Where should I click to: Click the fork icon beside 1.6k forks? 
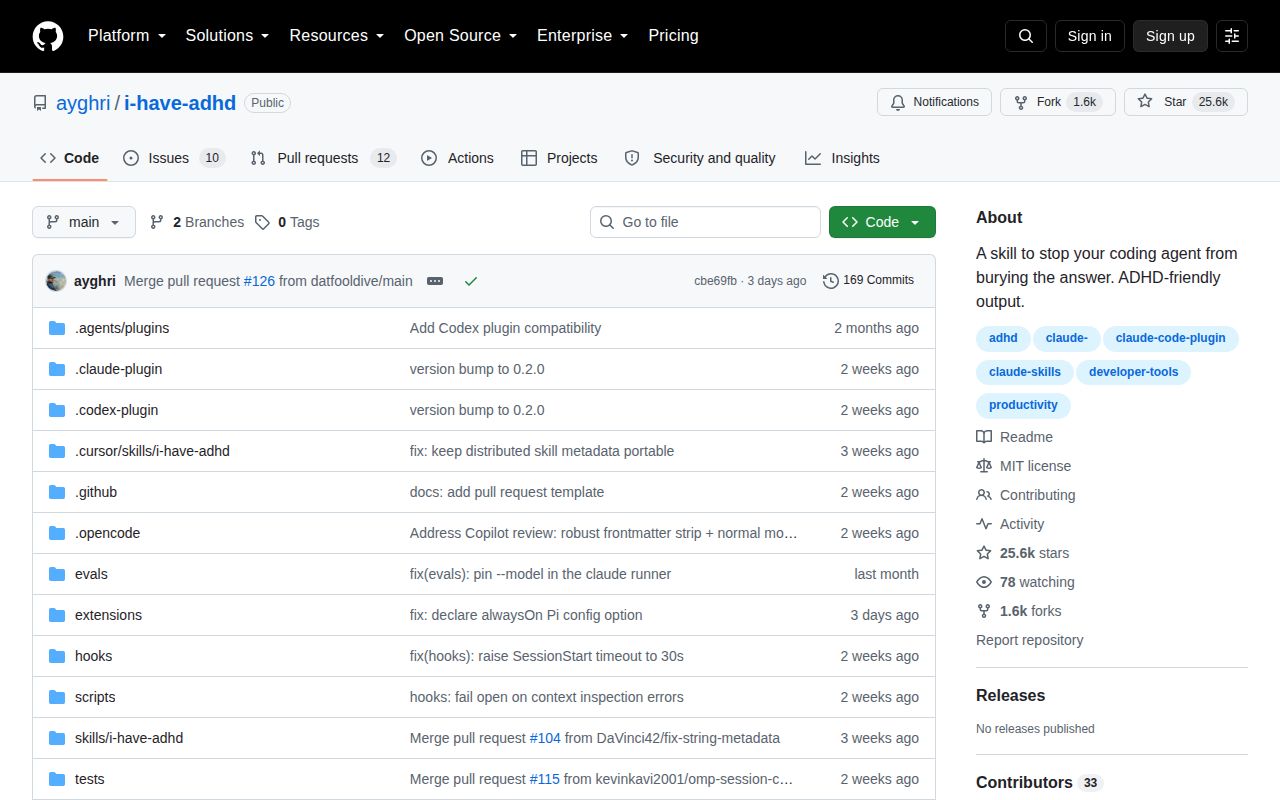tap(984, 611)
